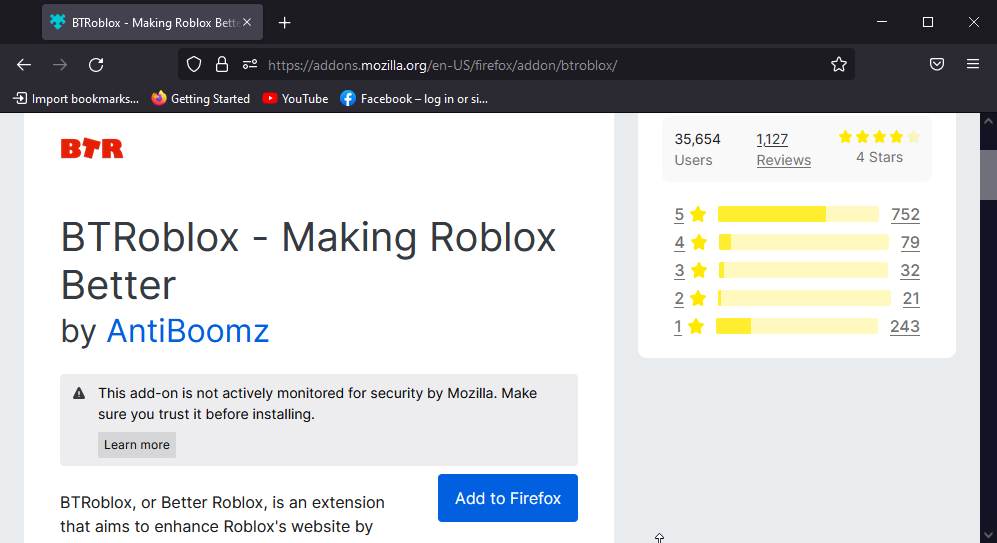Image resolution: width=997 pixels, height=543 pixels.
Task: Click Learn more about add-on security
Action: click(137, 444)
